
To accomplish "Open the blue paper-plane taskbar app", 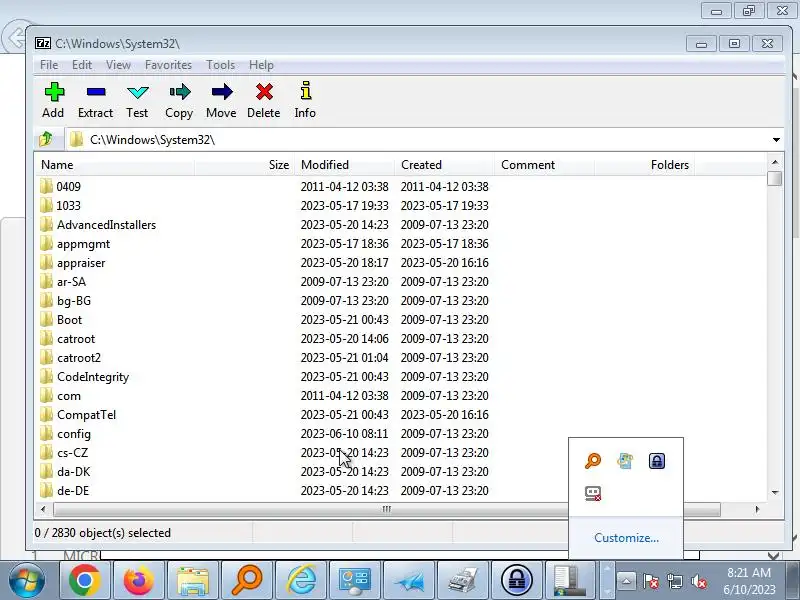I will (x=409, y=581).
